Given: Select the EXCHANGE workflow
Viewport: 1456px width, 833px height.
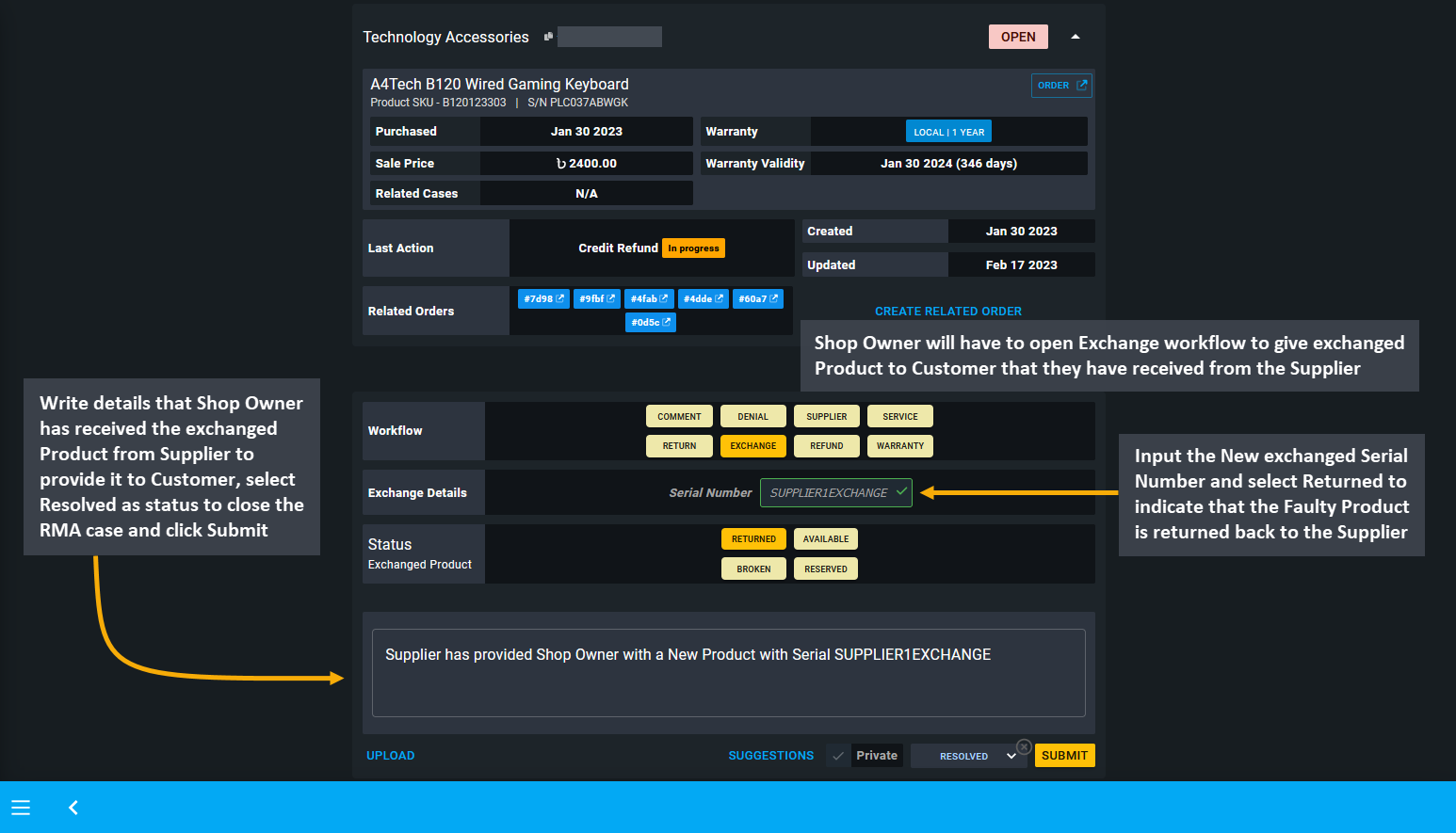Looking at the screenshot, I should (752, 446).
